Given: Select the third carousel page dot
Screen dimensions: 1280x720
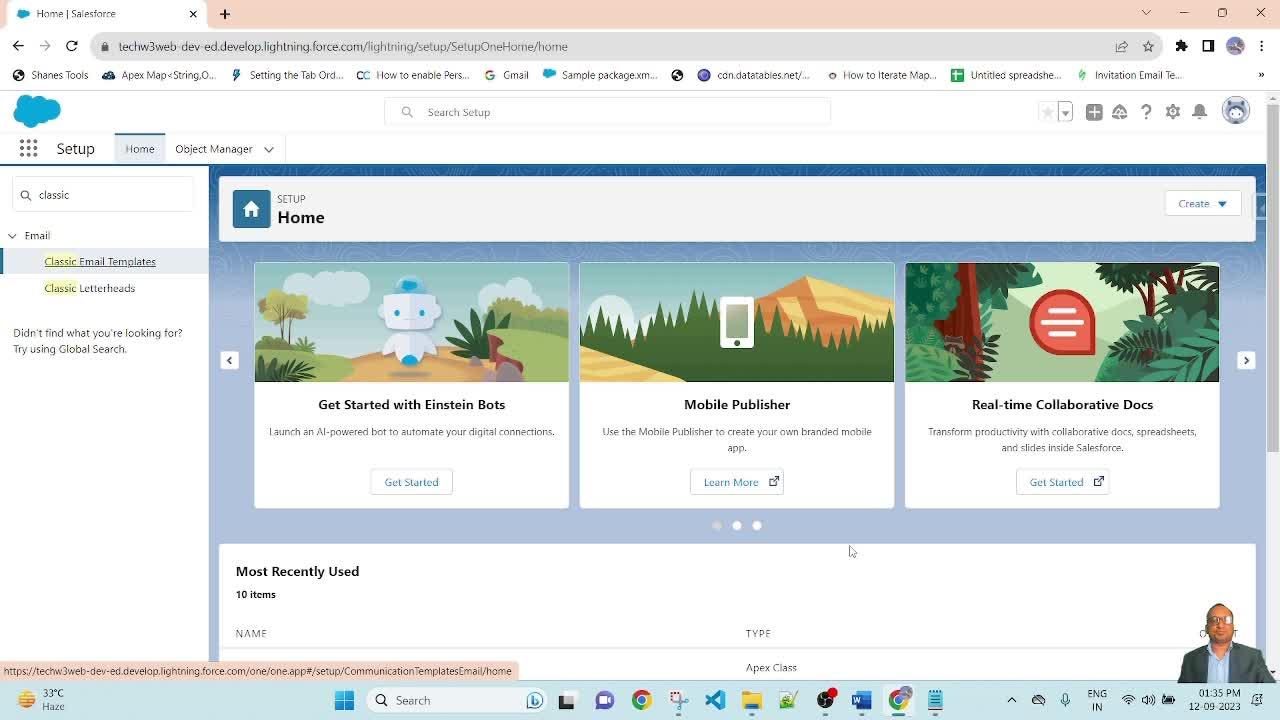Looking at the screenshot, I should click(757, 525).
